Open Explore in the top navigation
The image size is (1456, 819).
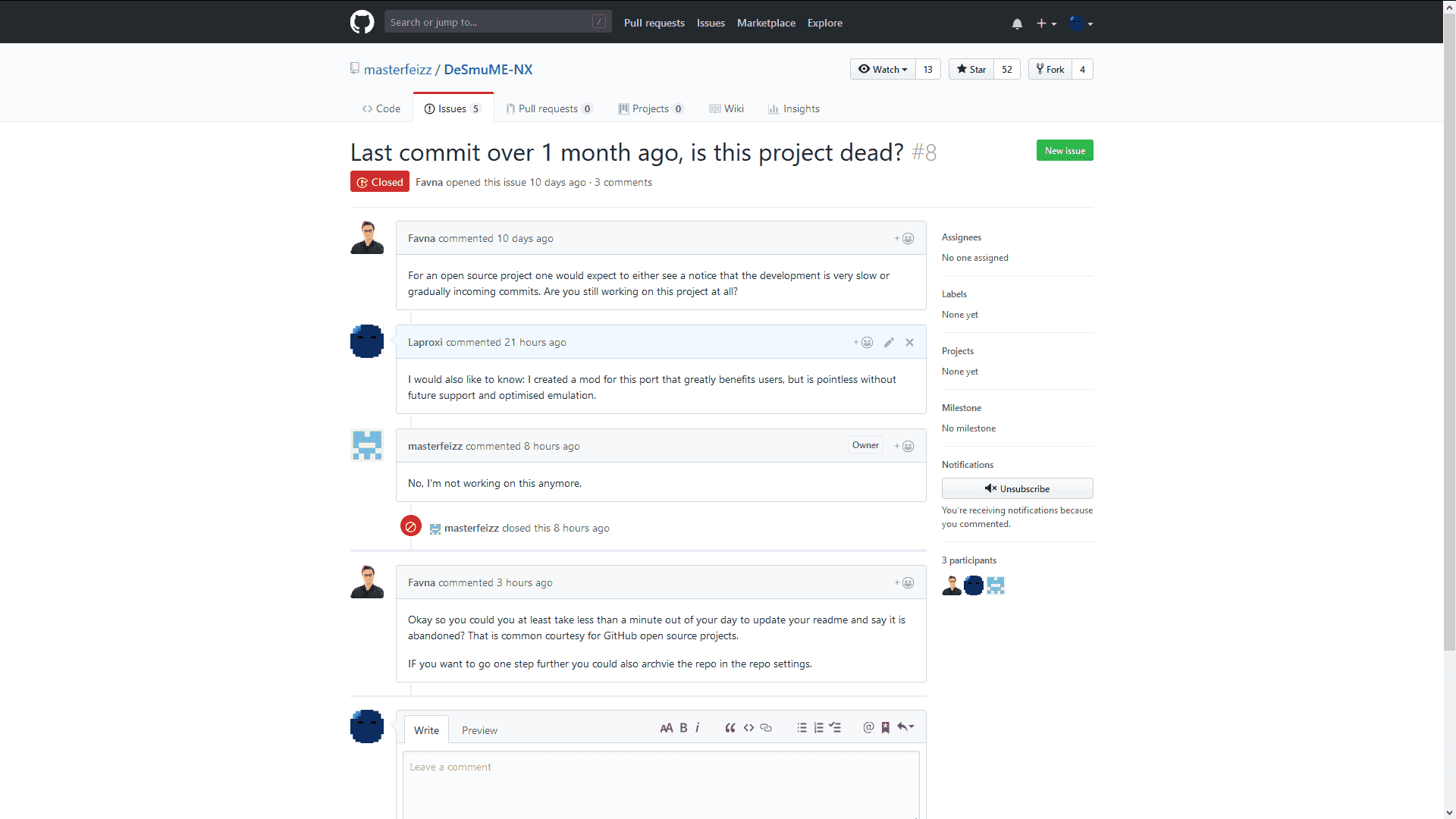(825, 23)
